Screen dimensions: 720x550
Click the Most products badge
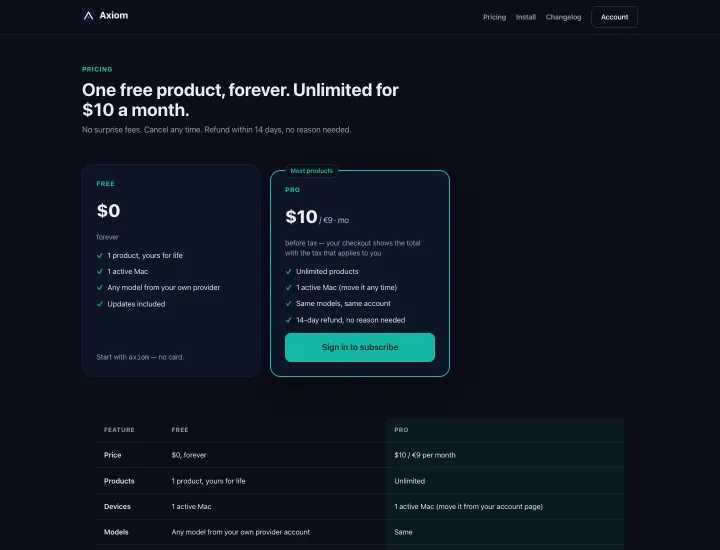click(311, 171)
